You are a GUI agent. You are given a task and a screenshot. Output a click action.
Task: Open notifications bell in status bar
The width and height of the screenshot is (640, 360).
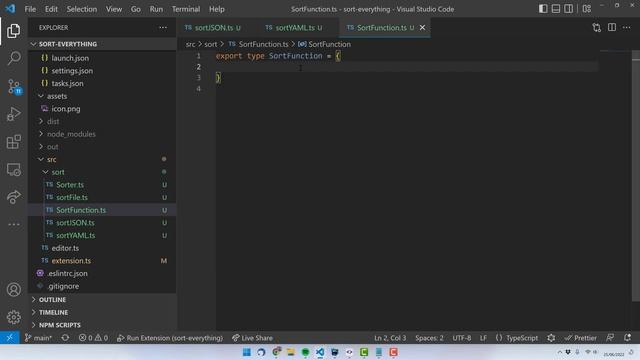pos(627,338)
